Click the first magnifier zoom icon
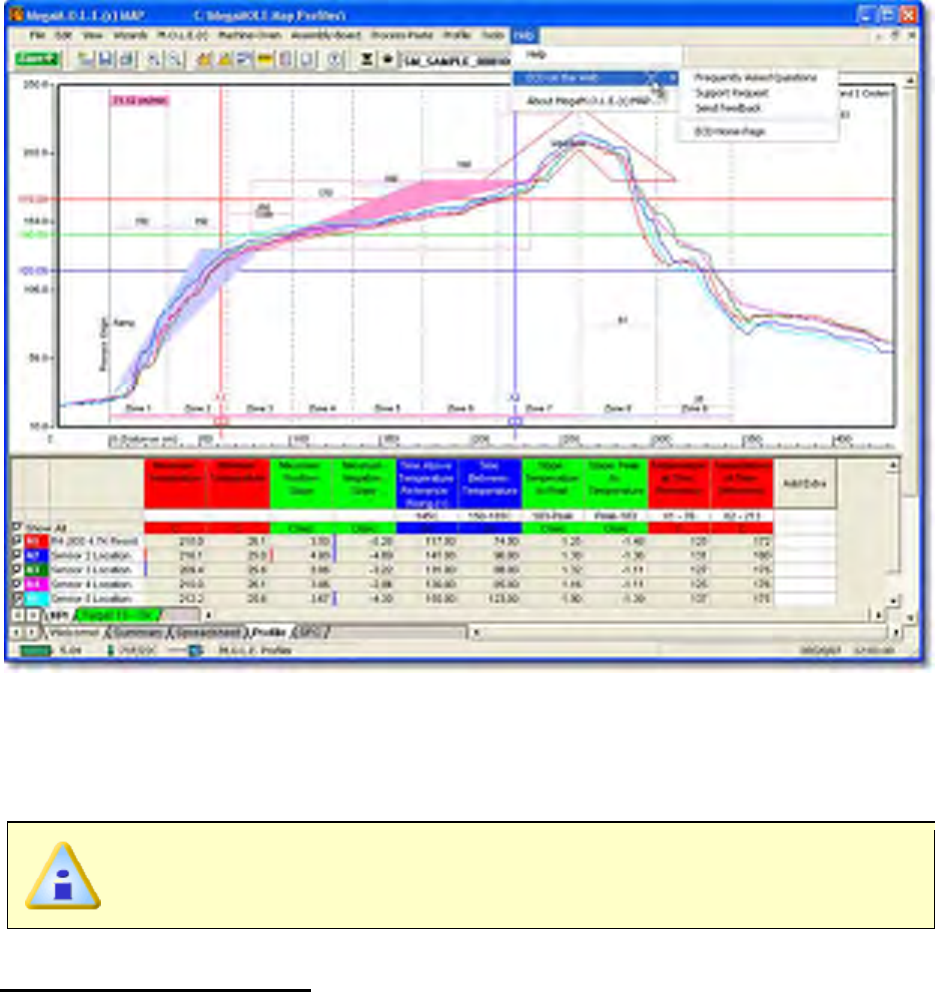The width and height of the screenshot is (935, 992). [154, 59]
